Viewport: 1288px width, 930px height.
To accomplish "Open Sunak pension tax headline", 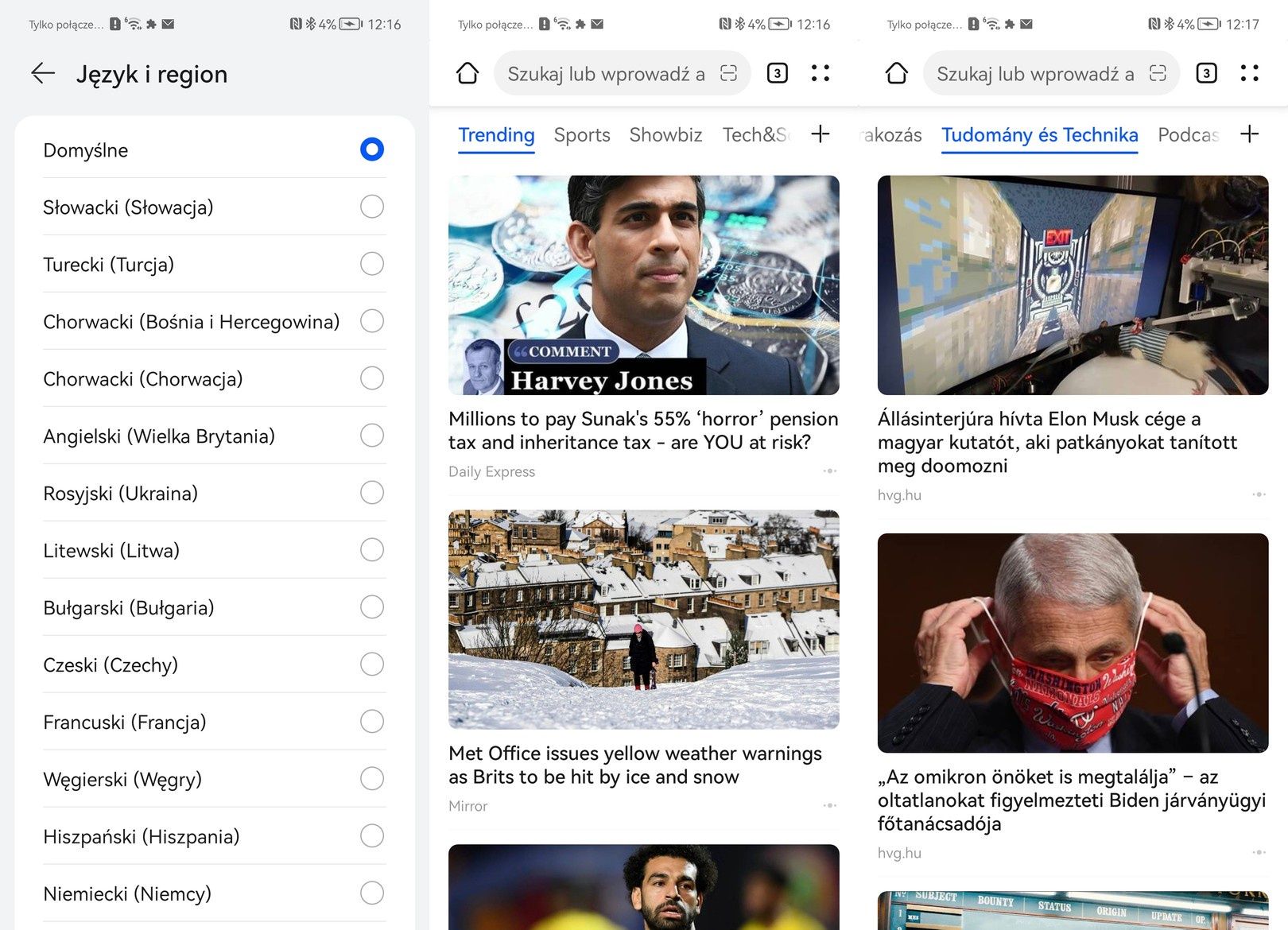I will point(643,431).
